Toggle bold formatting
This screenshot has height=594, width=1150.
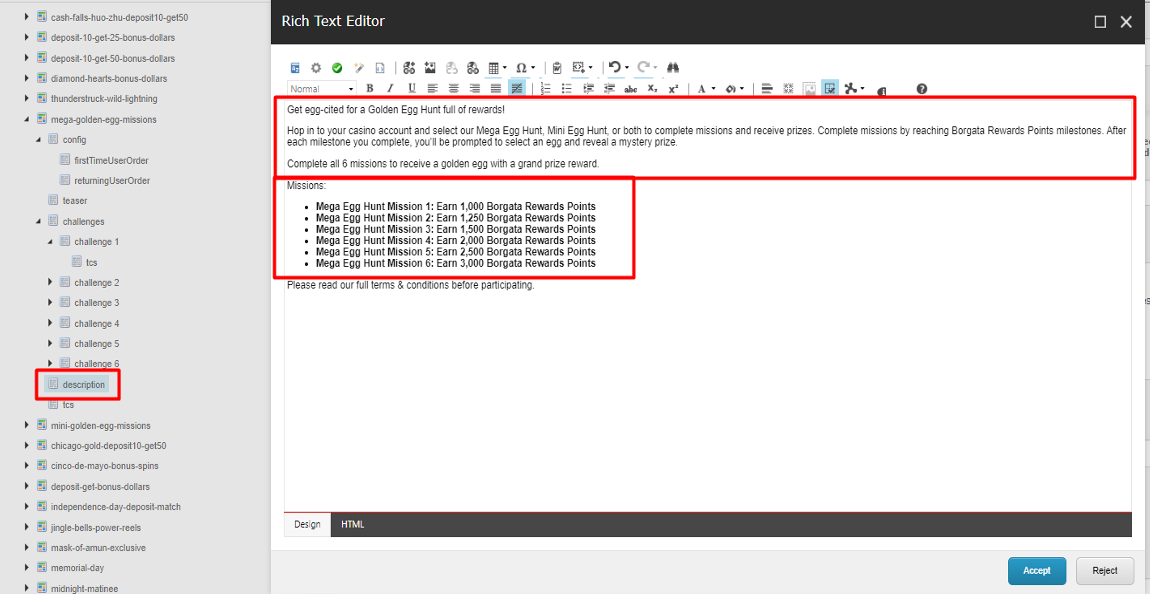tap(370, 89)
